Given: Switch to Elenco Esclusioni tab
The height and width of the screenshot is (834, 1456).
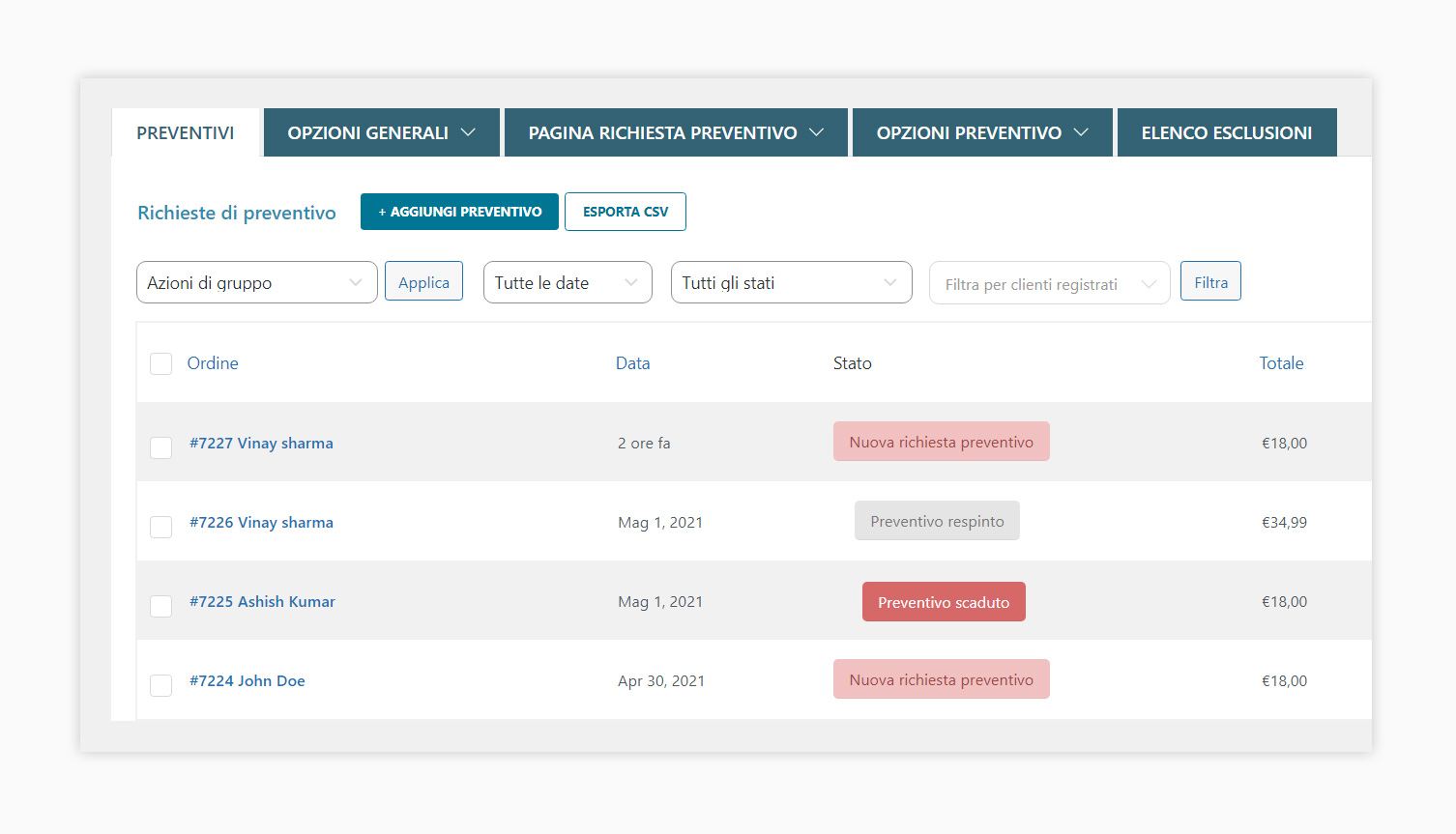Looking at the screenshot, I should (x=1226, y=132).
